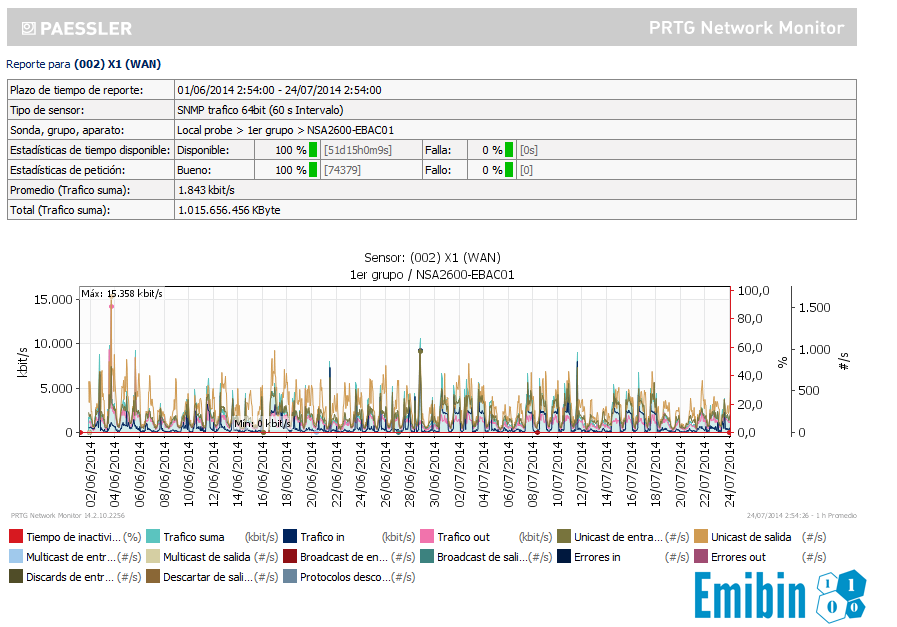Select Broadcast de entrada legend swatch
The height and width of the screenshot is (627, 897).
coord(290,557)
